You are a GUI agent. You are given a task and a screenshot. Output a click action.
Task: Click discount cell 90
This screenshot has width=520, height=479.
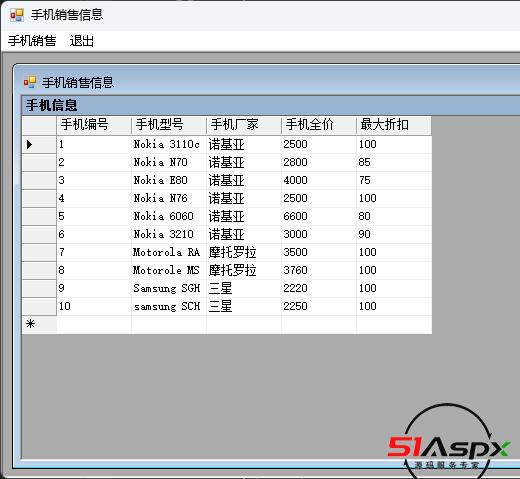[394, 234]
